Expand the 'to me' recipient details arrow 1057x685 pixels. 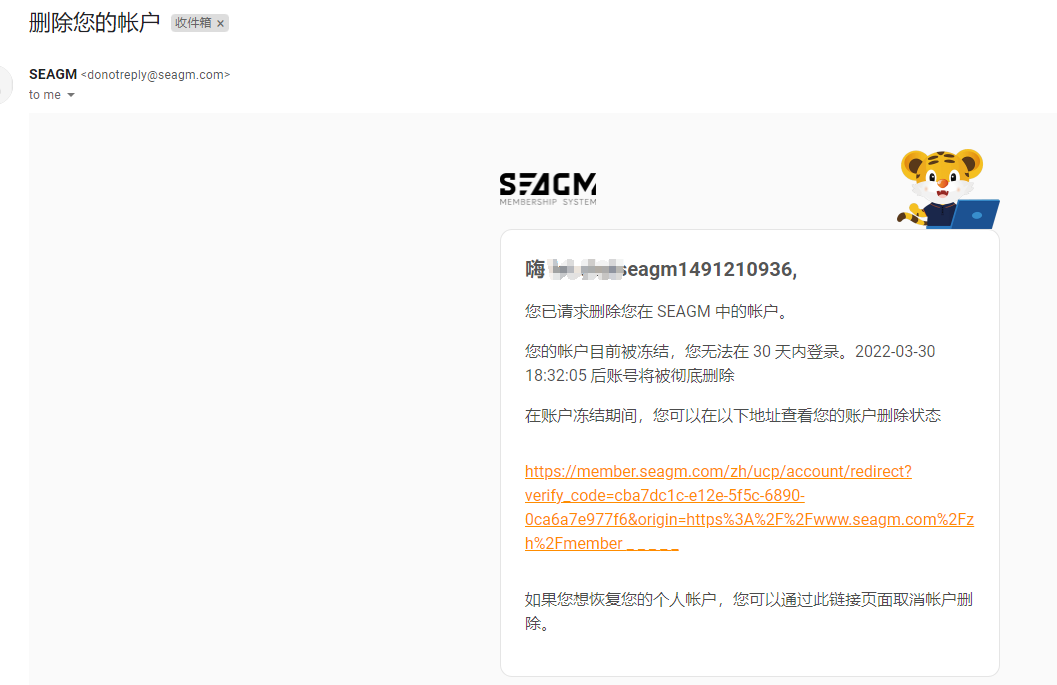pyautogui.click(x=71, y=95)
